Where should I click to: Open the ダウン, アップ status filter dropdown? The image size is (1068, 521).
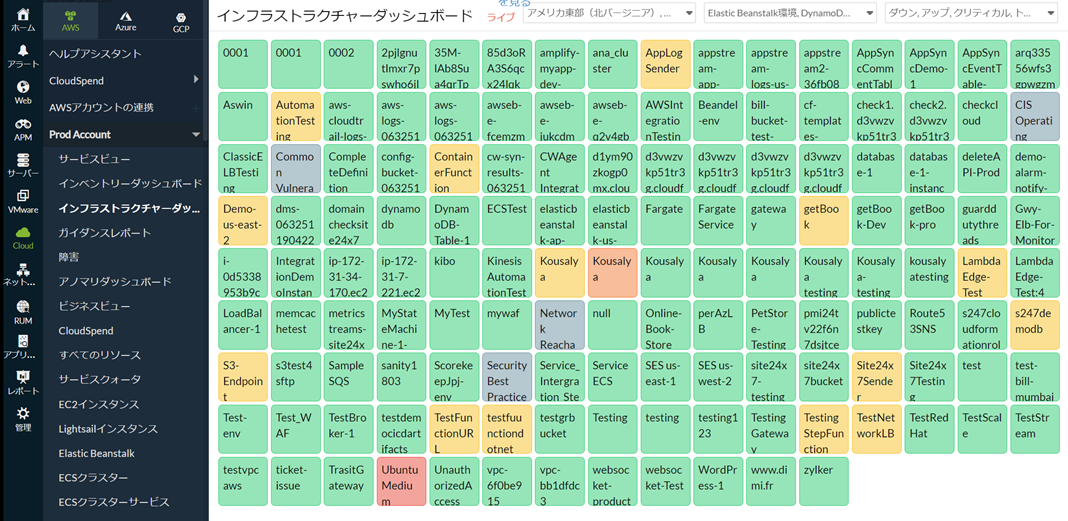(x=970, y=13)
